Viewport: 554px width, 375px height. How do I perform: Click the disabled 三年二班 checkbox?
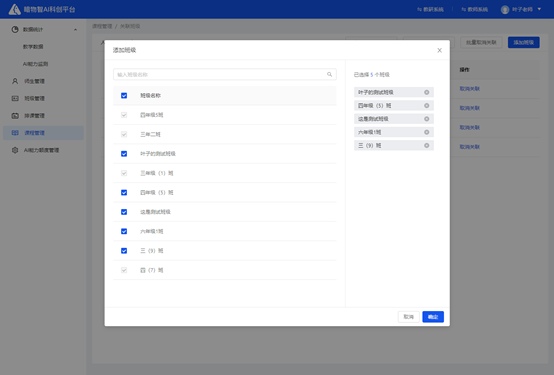(x=124, y=134)
